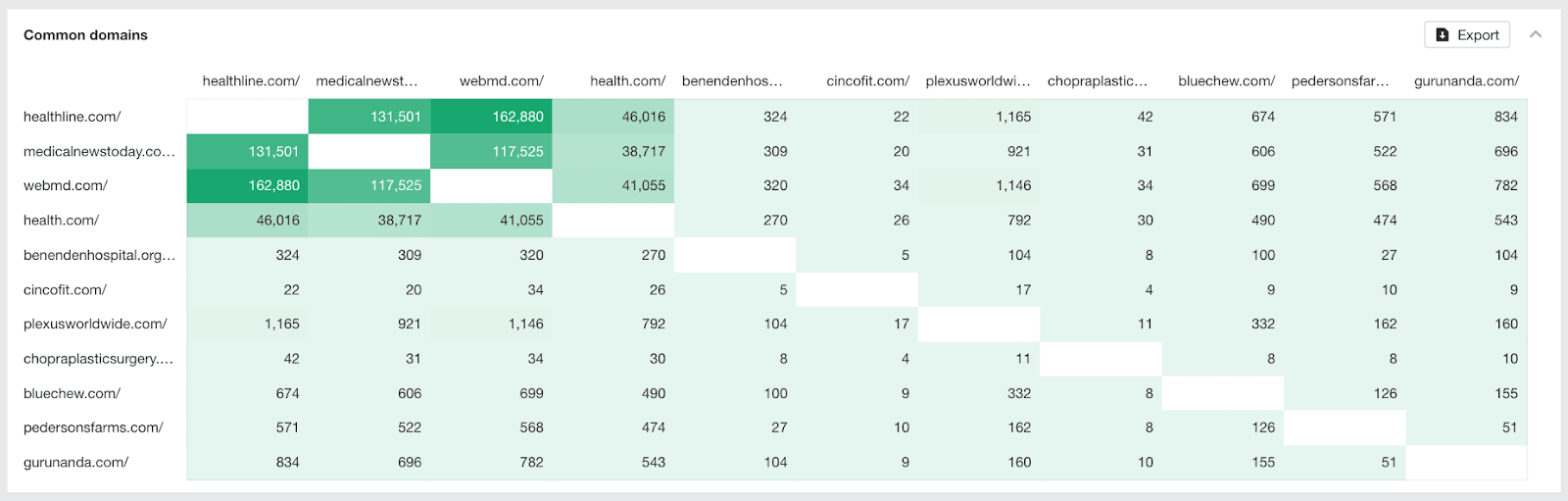This screenshot has width=1568, height=501.
Task: Click the healthline.com/ column header
Action: [251, 81]
